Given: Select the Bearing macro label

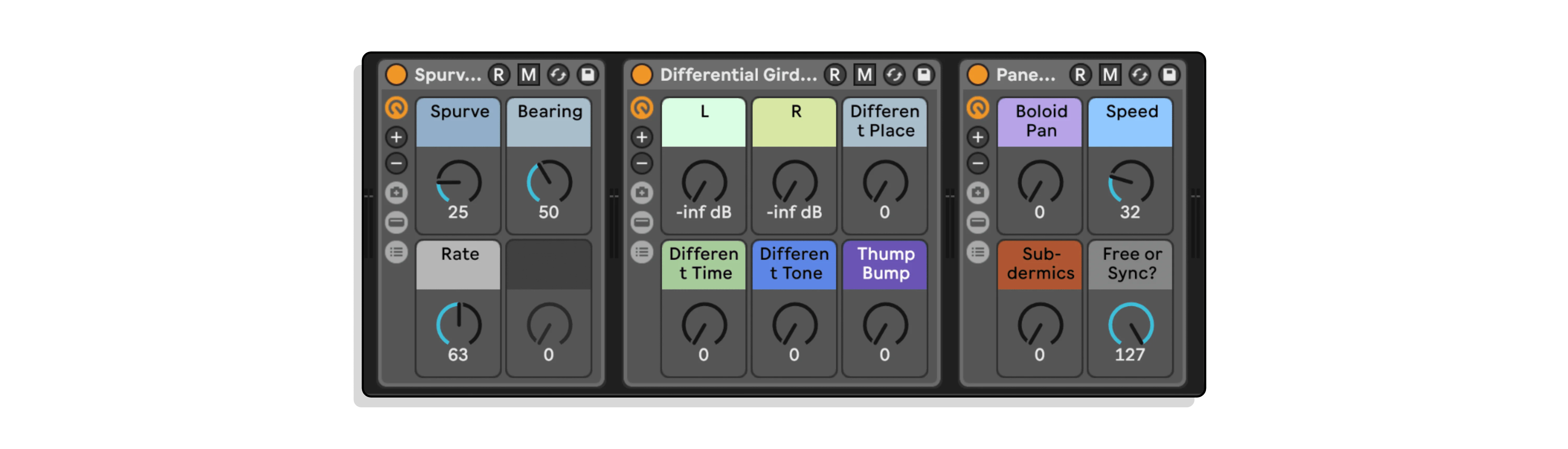Looking at the screenshot, I should tap(549, 122).
